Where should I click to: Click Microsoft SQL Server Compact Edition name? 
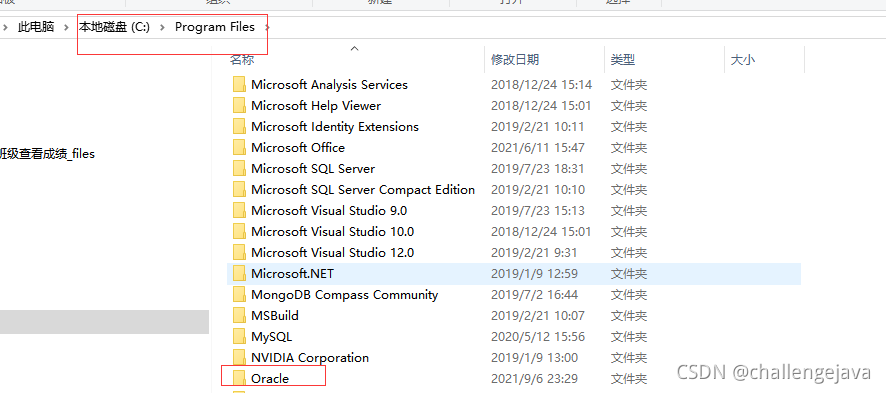pyautogui.click(x=363, y=189)
